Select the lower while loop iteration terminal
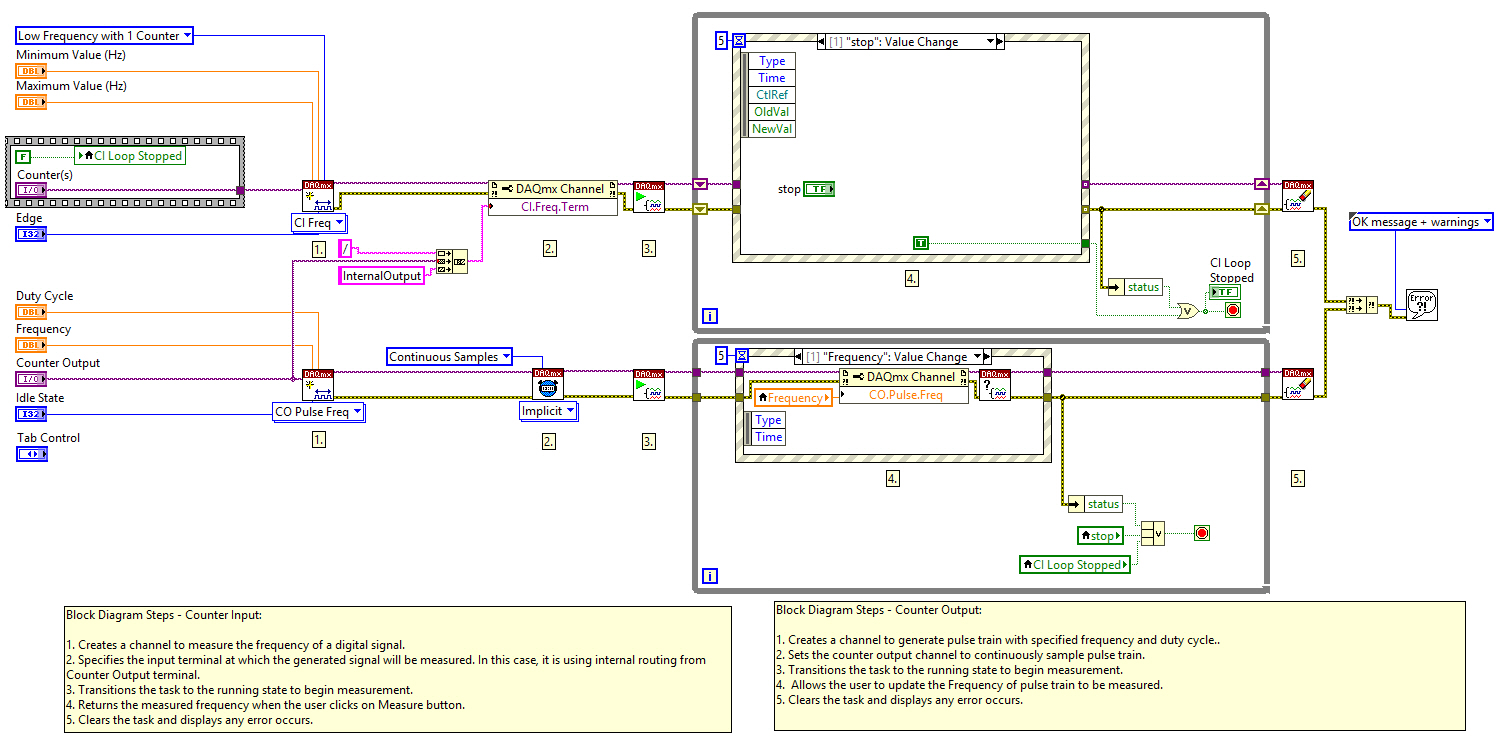This screenshot has width=1503, height=744. tap(710, 576)
